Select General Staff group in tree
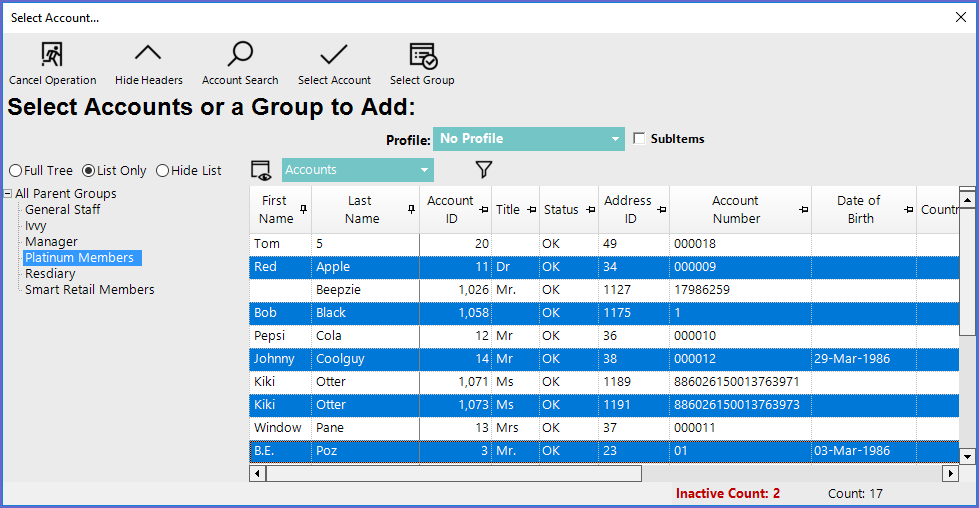This screenshot has height=508, width=979. click(62, 210)
